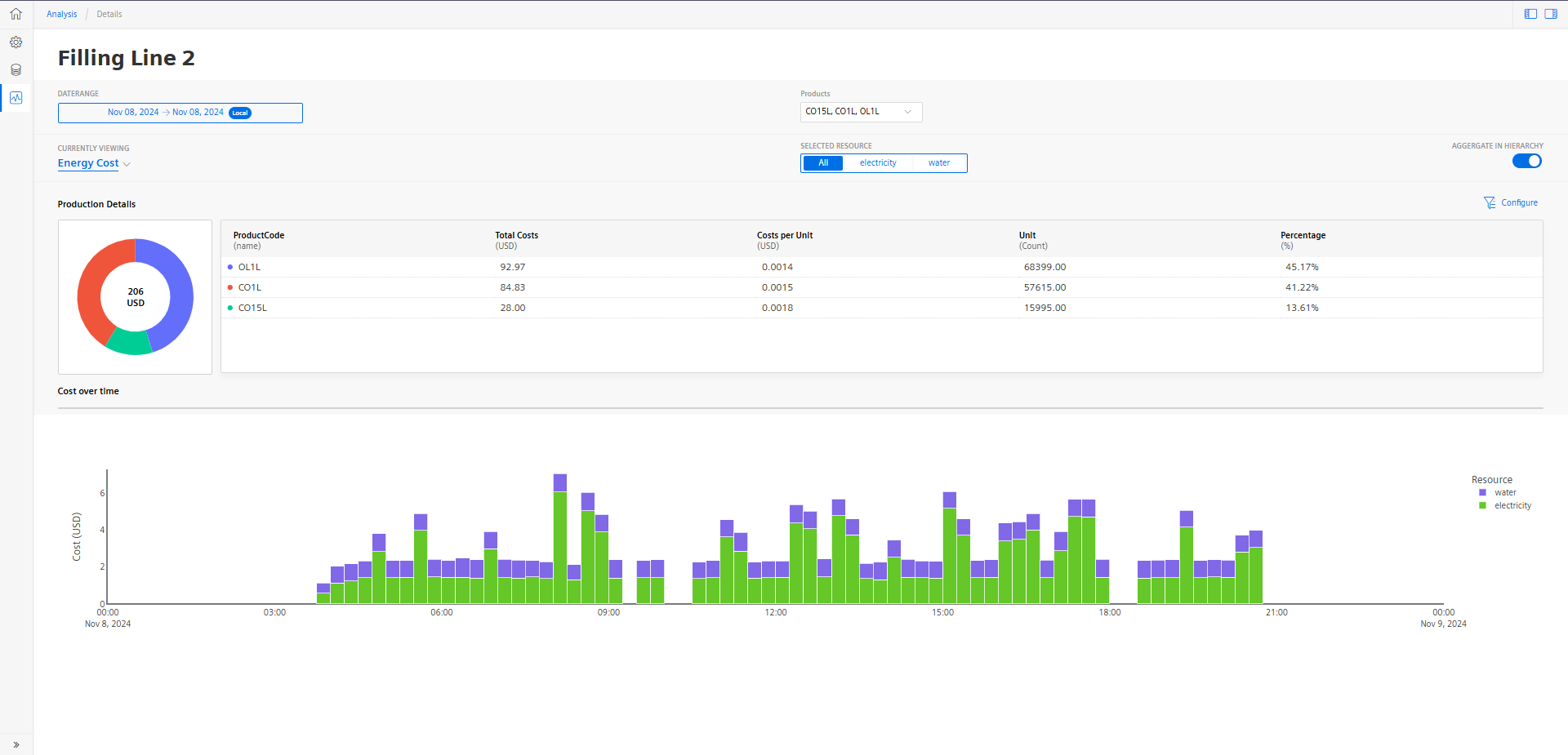Select the OL1L product row

point(881,267)
